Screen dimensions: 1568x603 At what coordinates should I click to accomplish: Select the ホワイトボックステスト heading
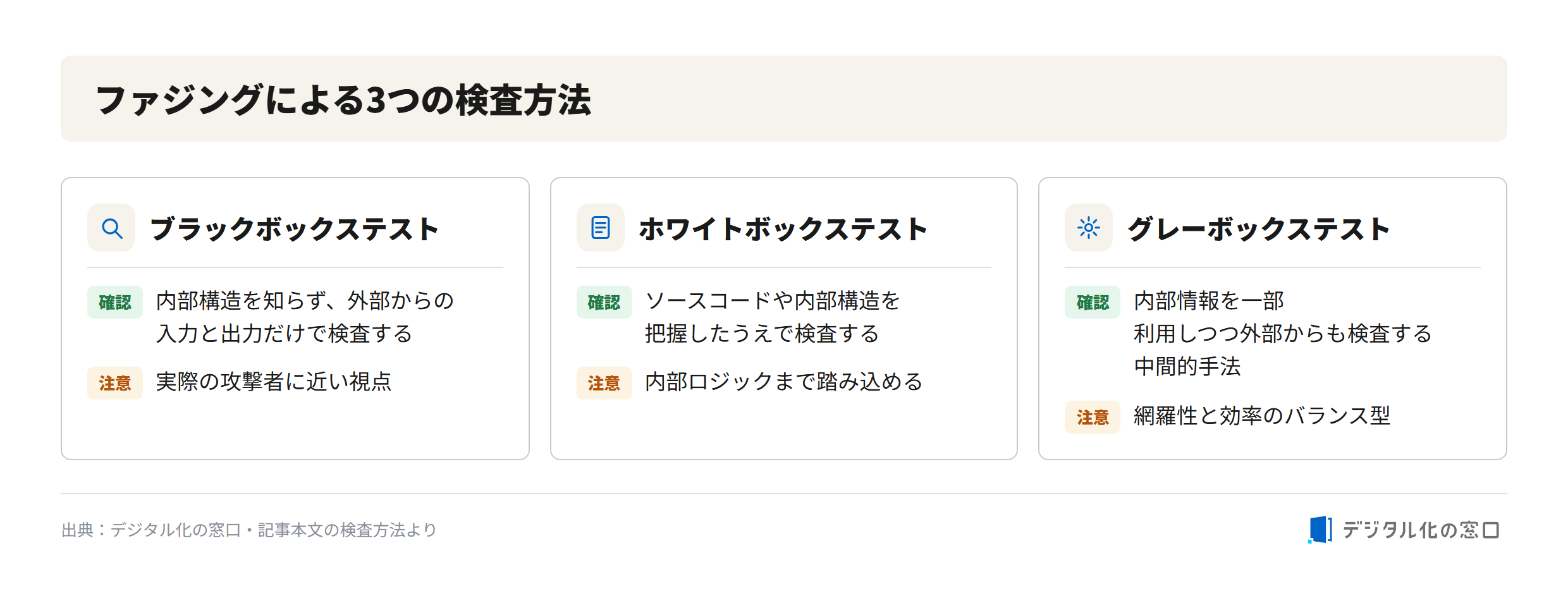[783, 229]
